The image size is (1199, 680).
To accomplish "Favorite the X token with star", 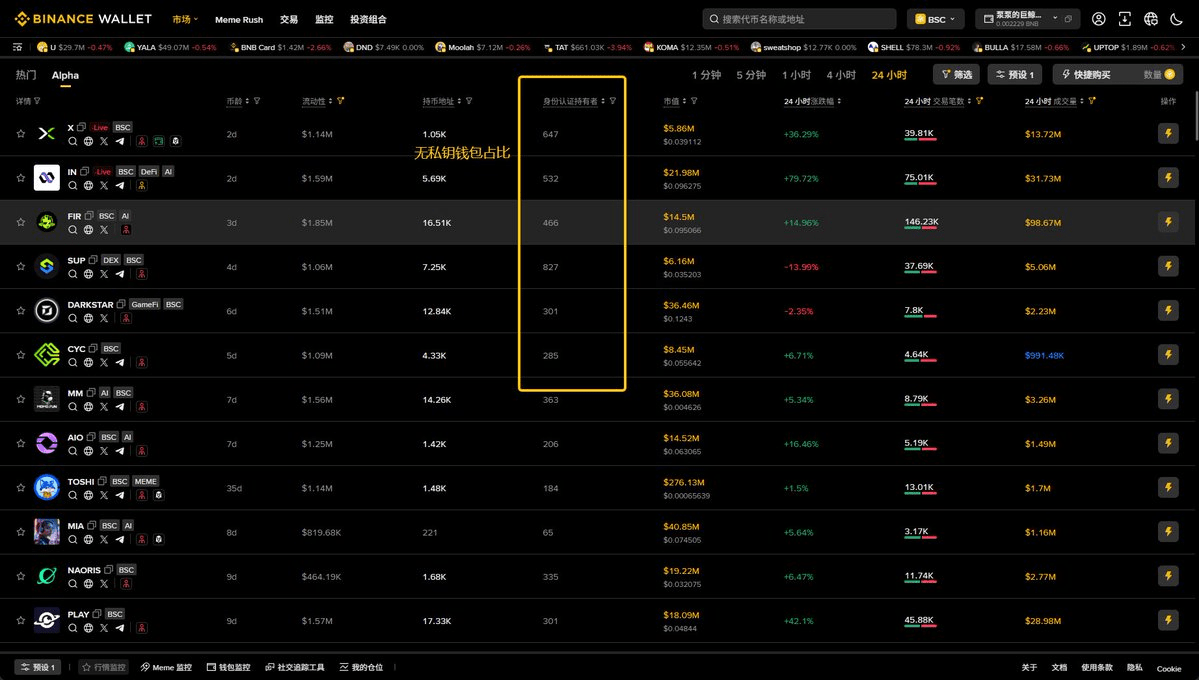I will click(x=21, y=134).
